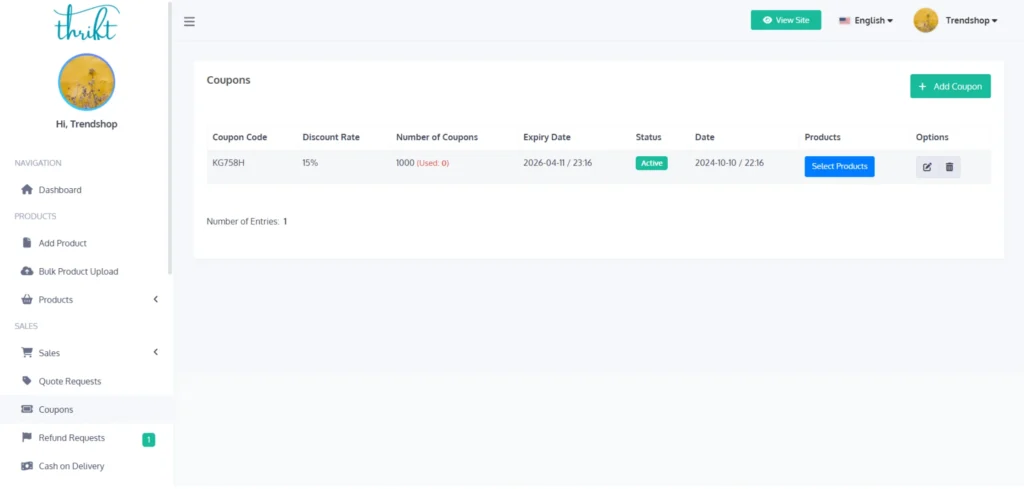Click the Bulk Product Upload cloud icon
This screenshot has width=1024, height=489.
tap(27, 271)
